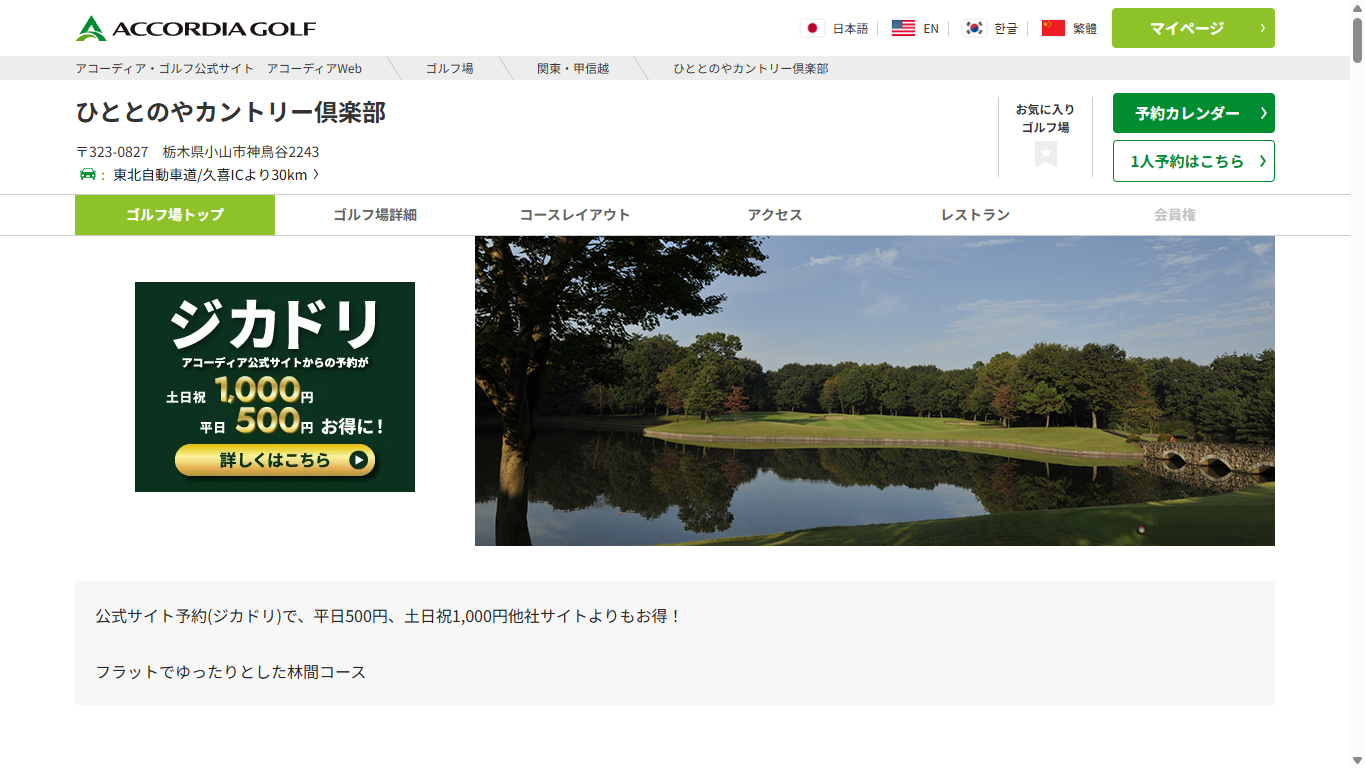Click the golf course pond photo
1365x768 pixels.
[x=875, y=391]
